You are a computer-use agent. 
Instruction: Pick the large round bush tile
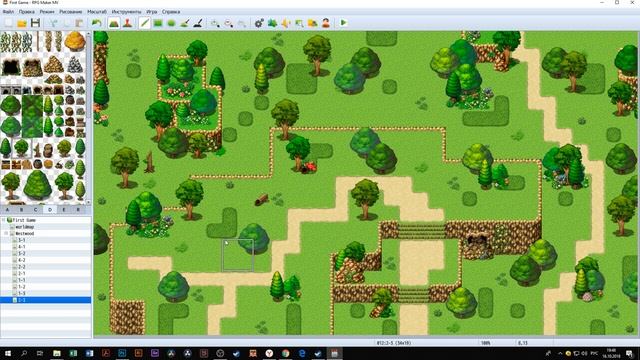37,185
